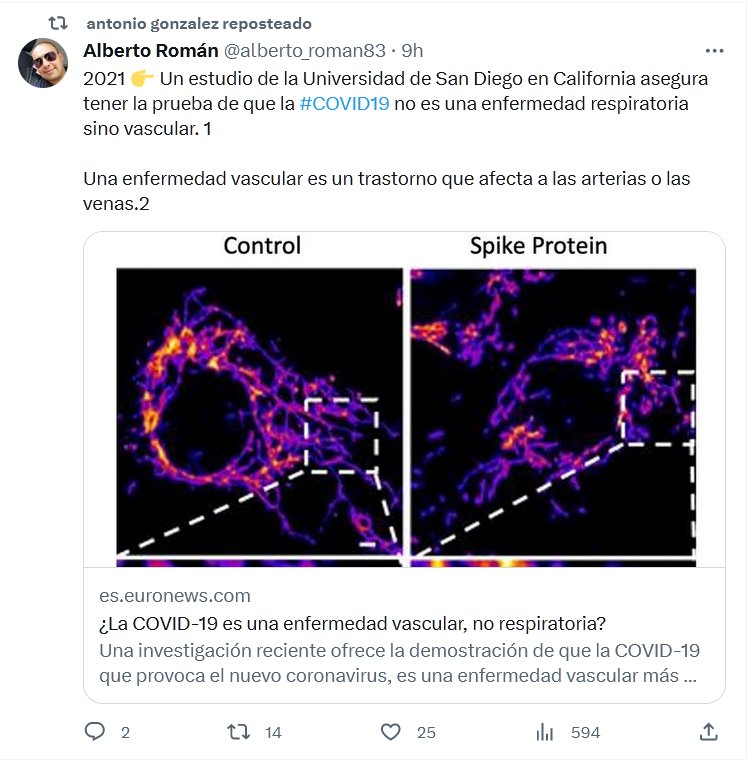Screen dimensions: 752x760
Task: Click Alberto Román's profile avatar
Action: [x=43, y=64]
